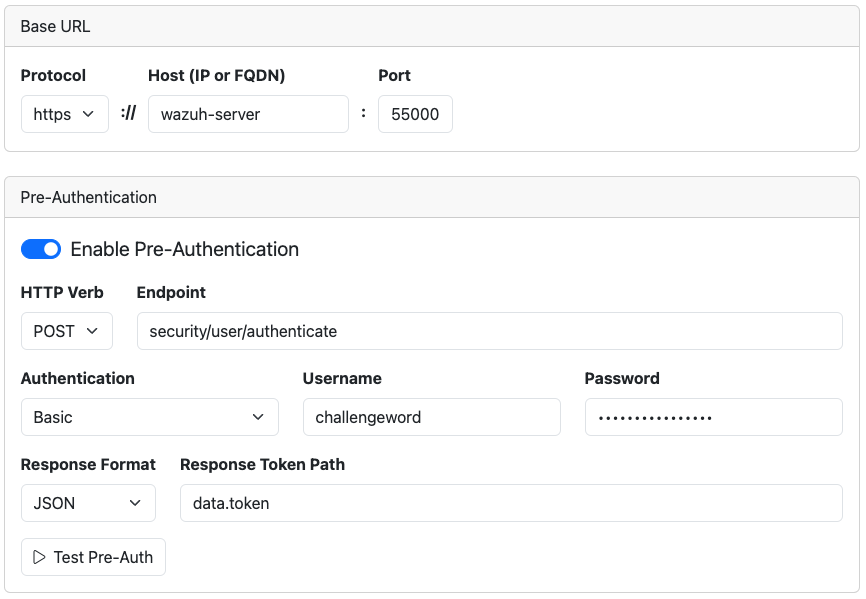866x599 pixels.
Task: Click the Response Token Path label
Action: pos(262,465)
